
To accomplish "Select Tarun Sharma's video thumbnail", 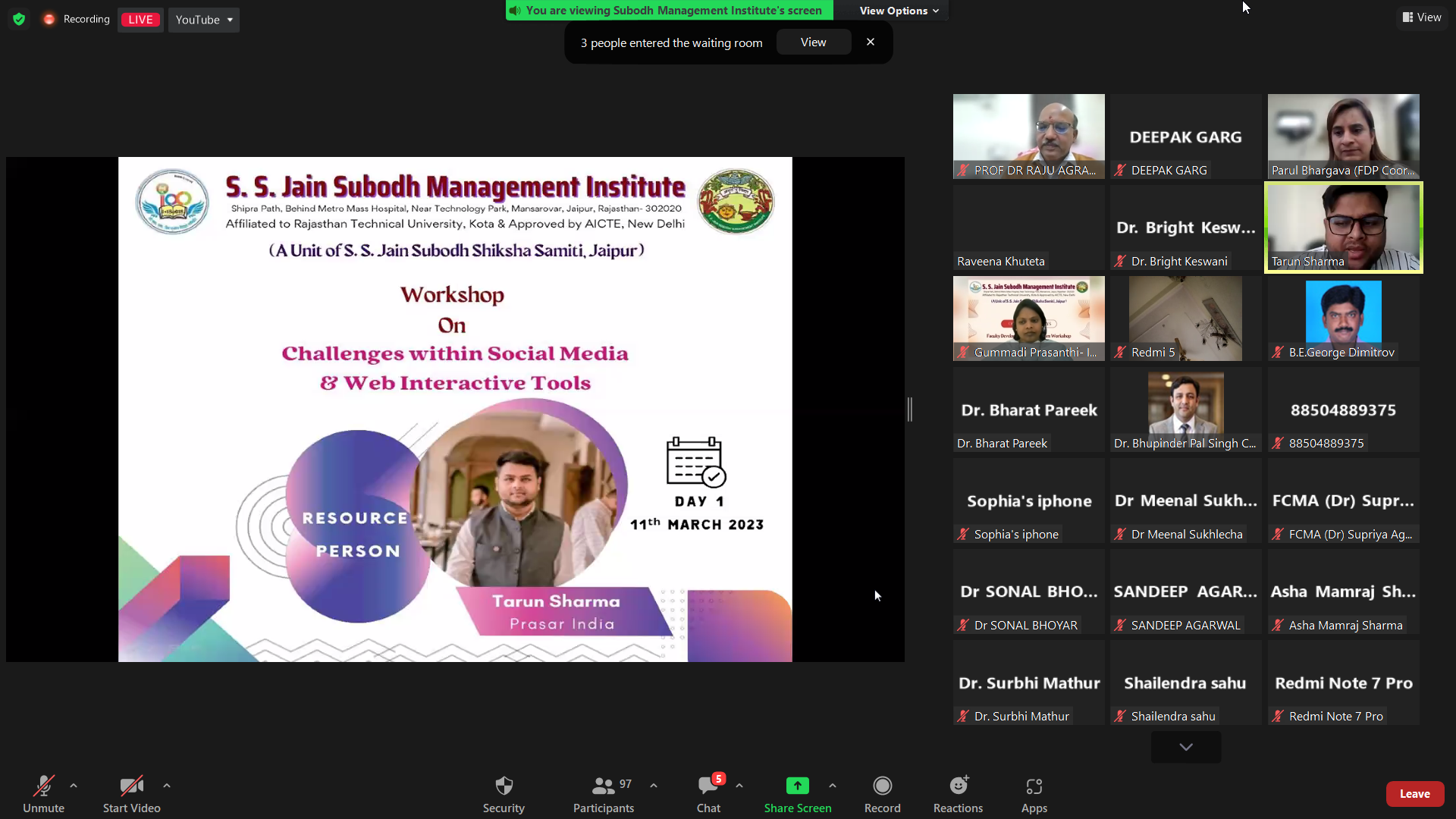I will point(1342,227).
